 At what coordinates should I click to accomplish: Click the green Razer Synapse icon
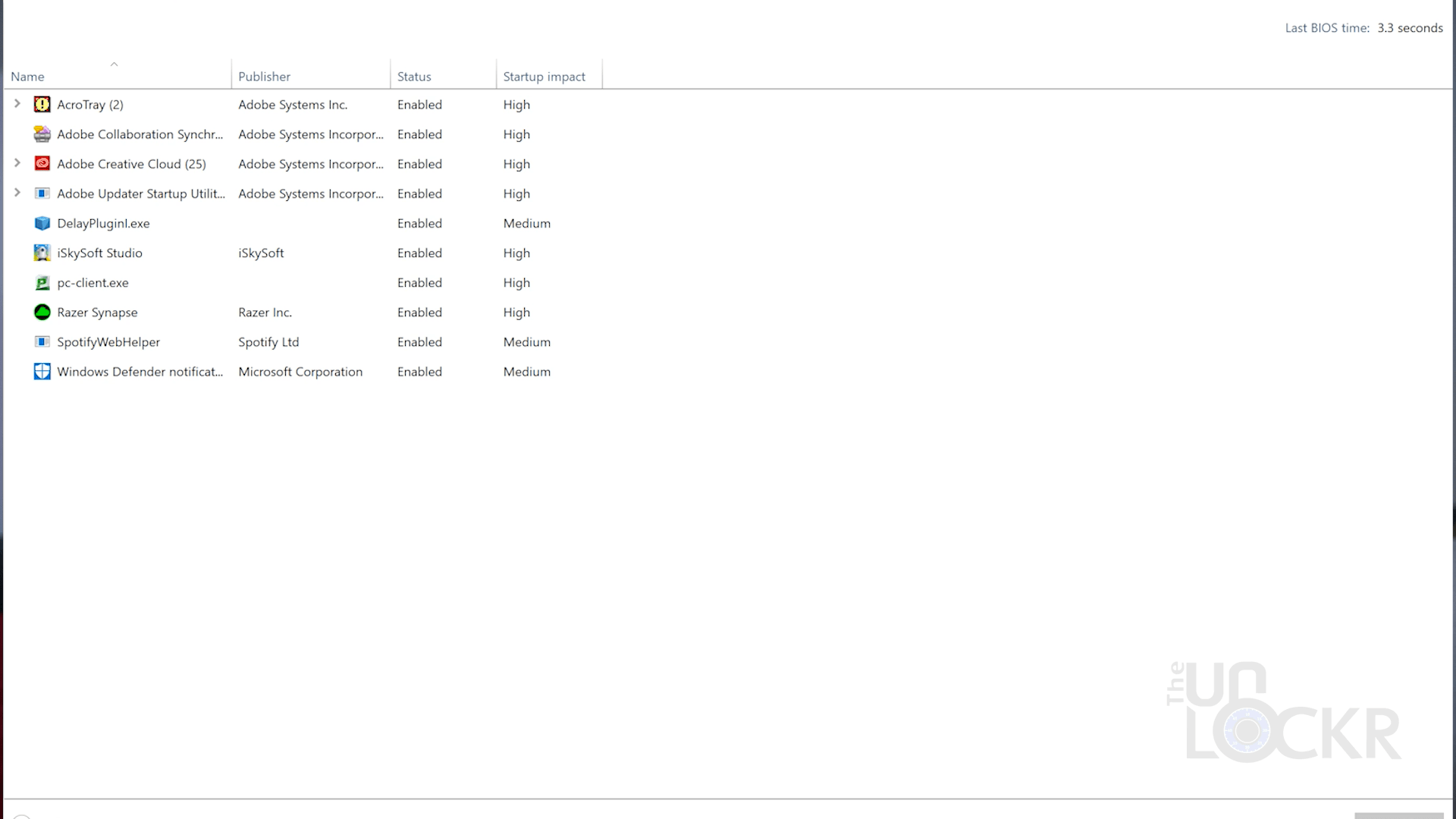click(42, 312)
